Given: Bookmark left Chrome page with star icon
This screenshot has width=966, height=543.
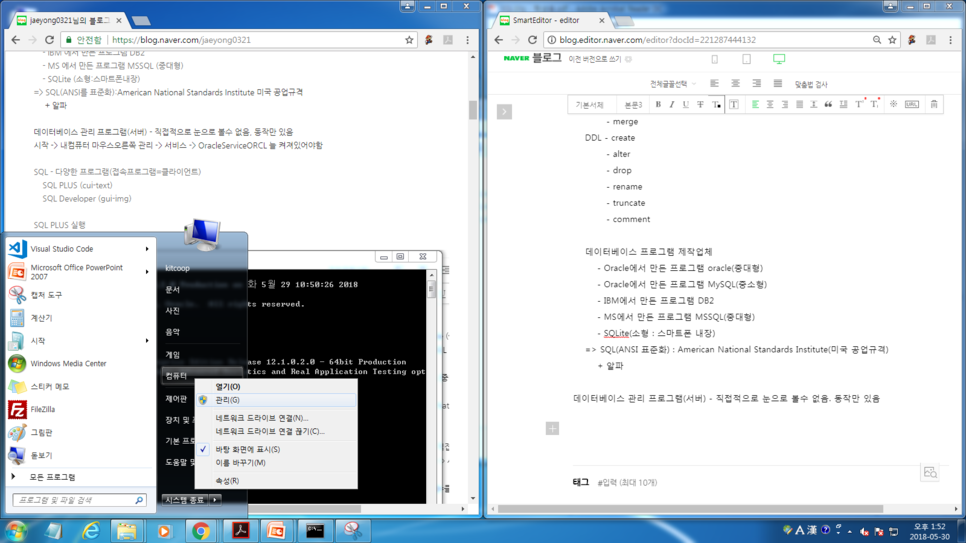Looking at the screenshot, I should point(409,40).
